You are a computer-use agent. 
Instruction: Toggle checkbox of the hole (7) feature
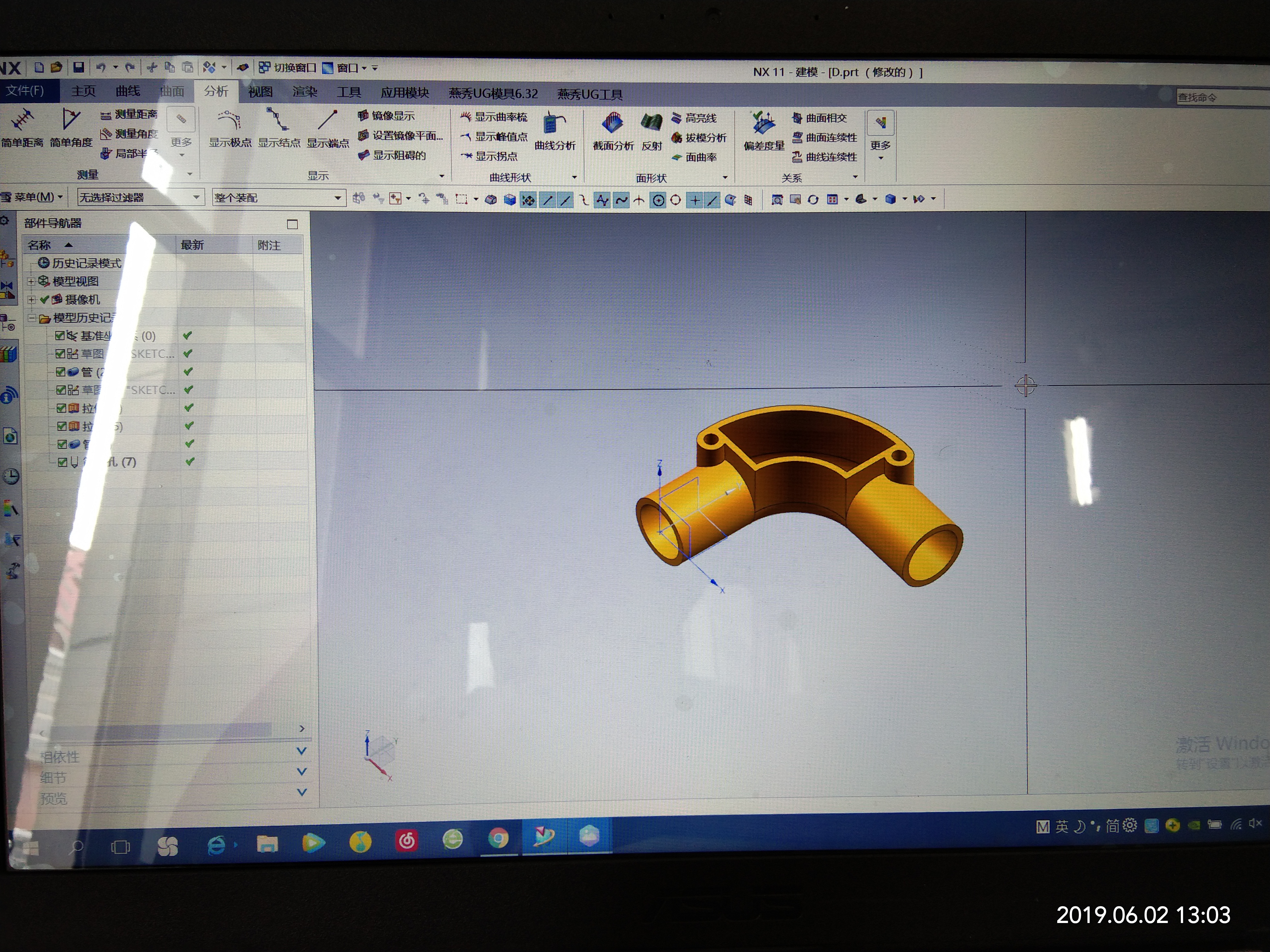[63, 462]
